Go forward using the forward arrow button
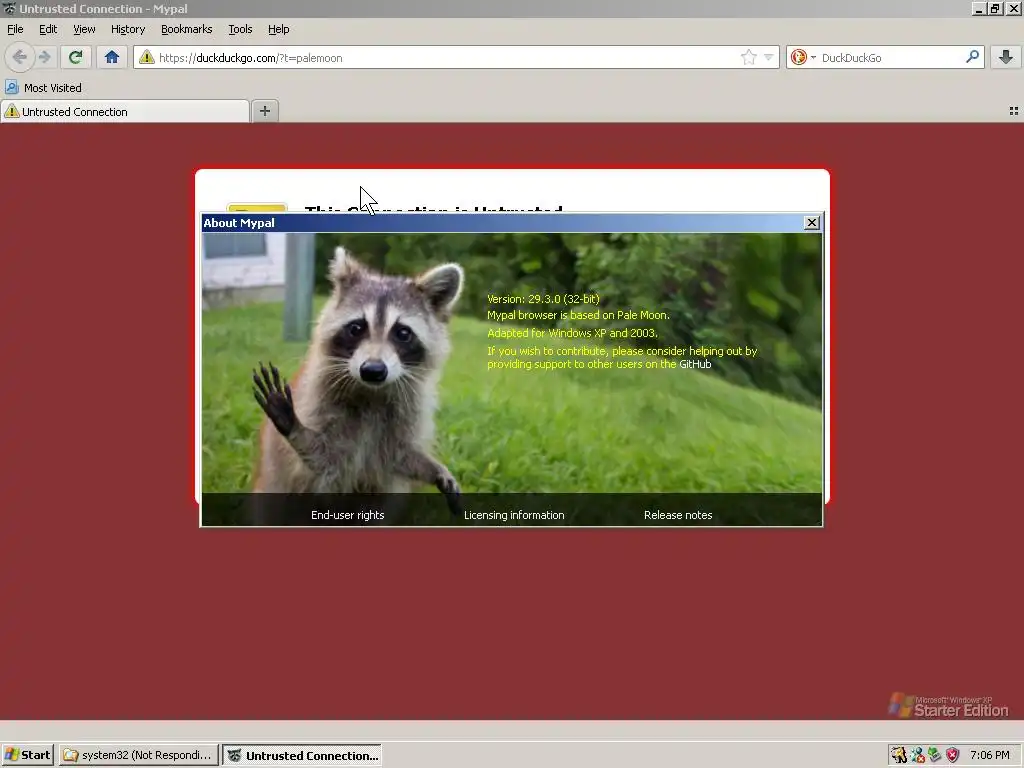This screenshot has width=1024, height=768. point(44,57)
